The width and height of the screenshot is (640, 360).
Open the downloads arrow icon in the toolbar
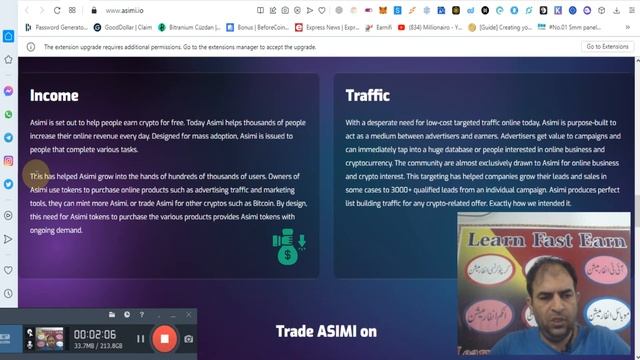pos(617,11)
